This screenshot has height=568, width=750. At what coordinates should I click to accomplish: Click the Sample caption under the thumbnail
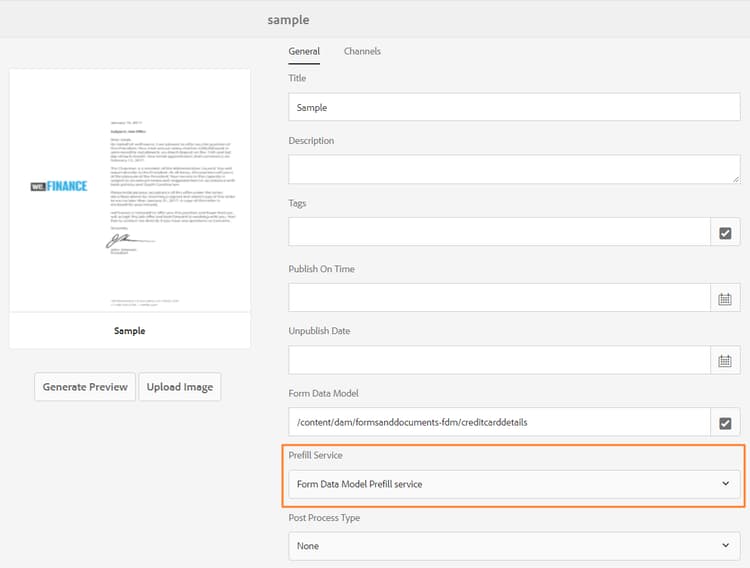130,330
